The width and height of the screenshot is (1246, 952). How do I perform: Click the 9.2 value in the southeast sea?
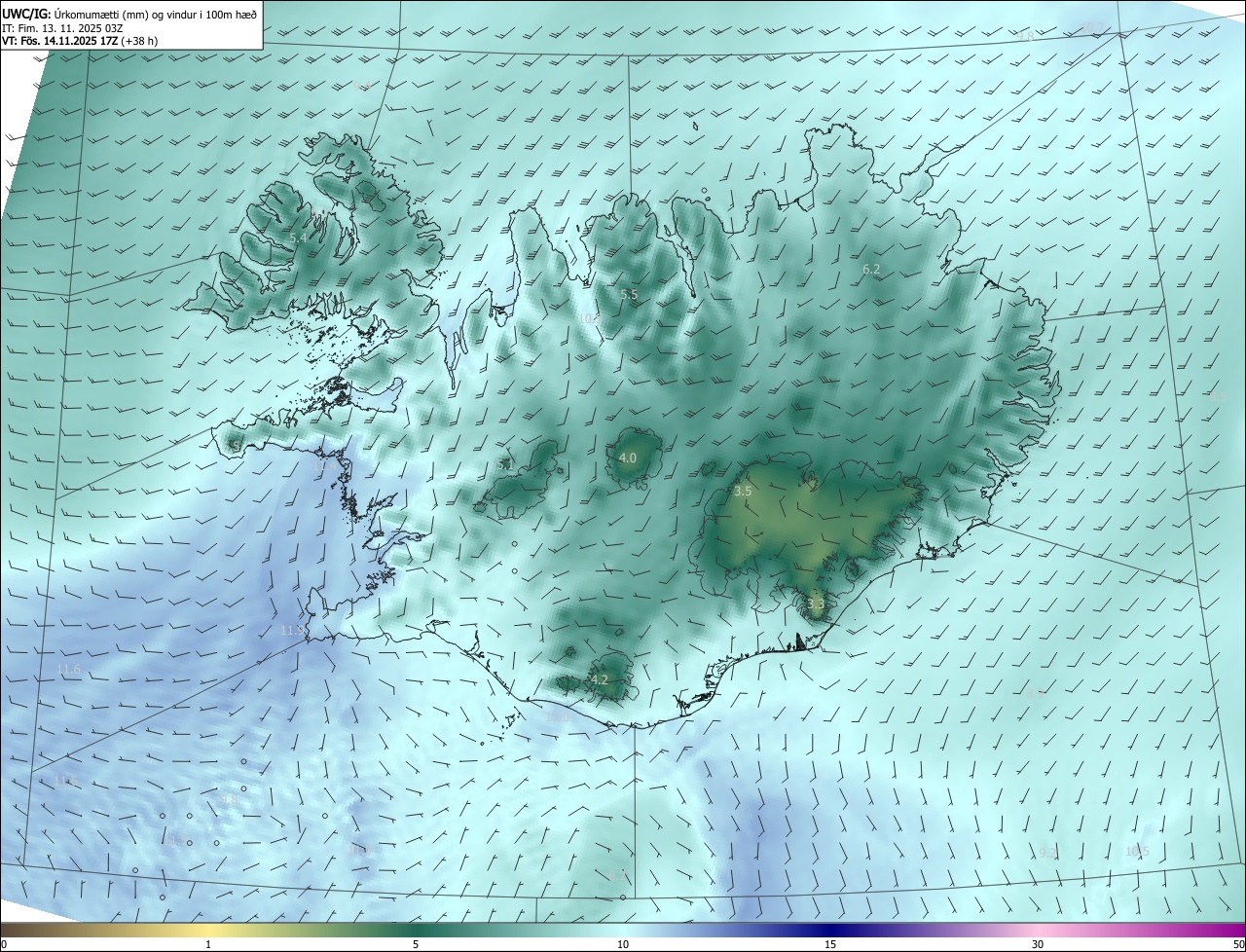pyautogui.click(x=1047, y=853)
